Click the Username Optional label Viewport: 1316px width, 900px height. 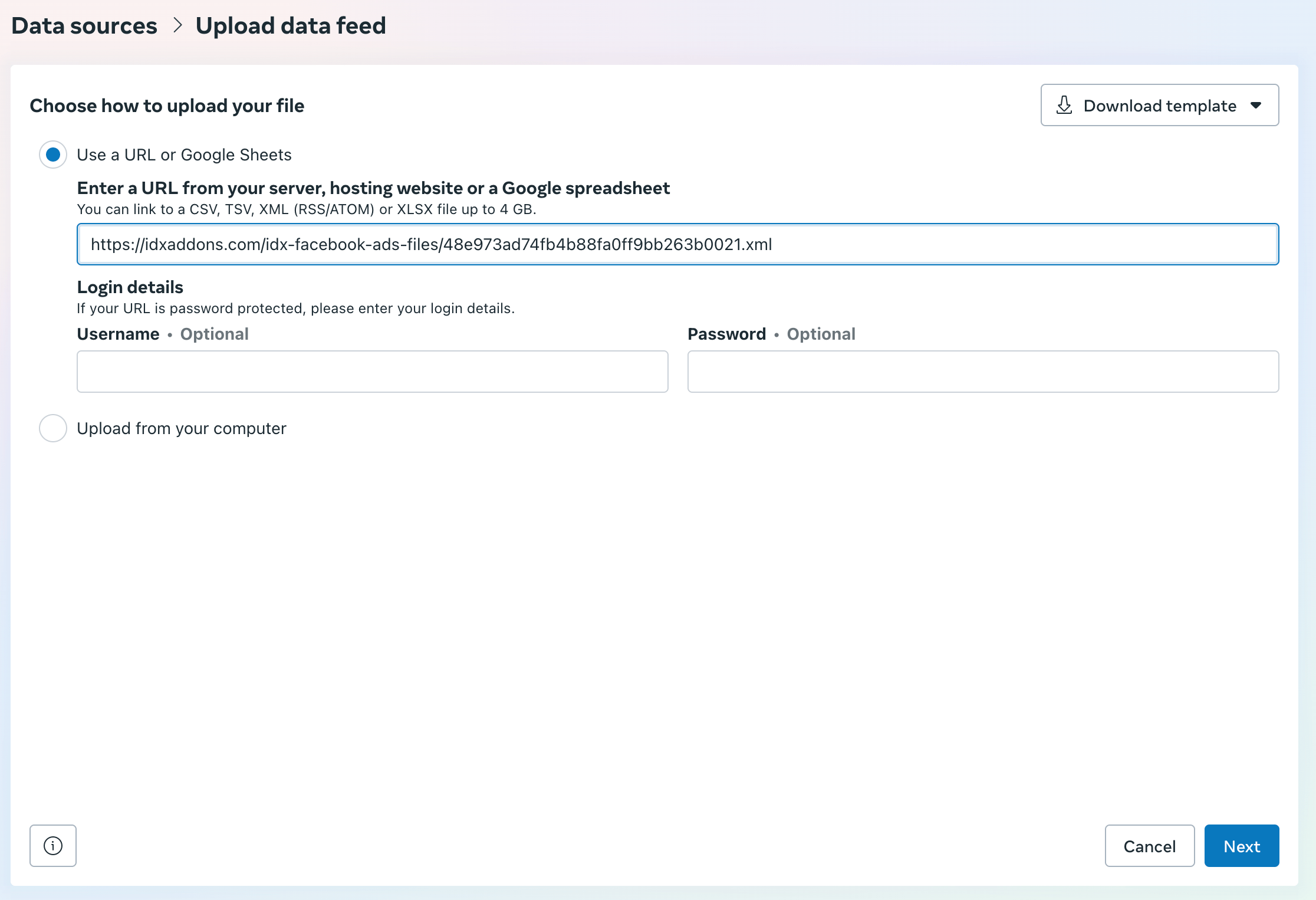coord(163,334)
